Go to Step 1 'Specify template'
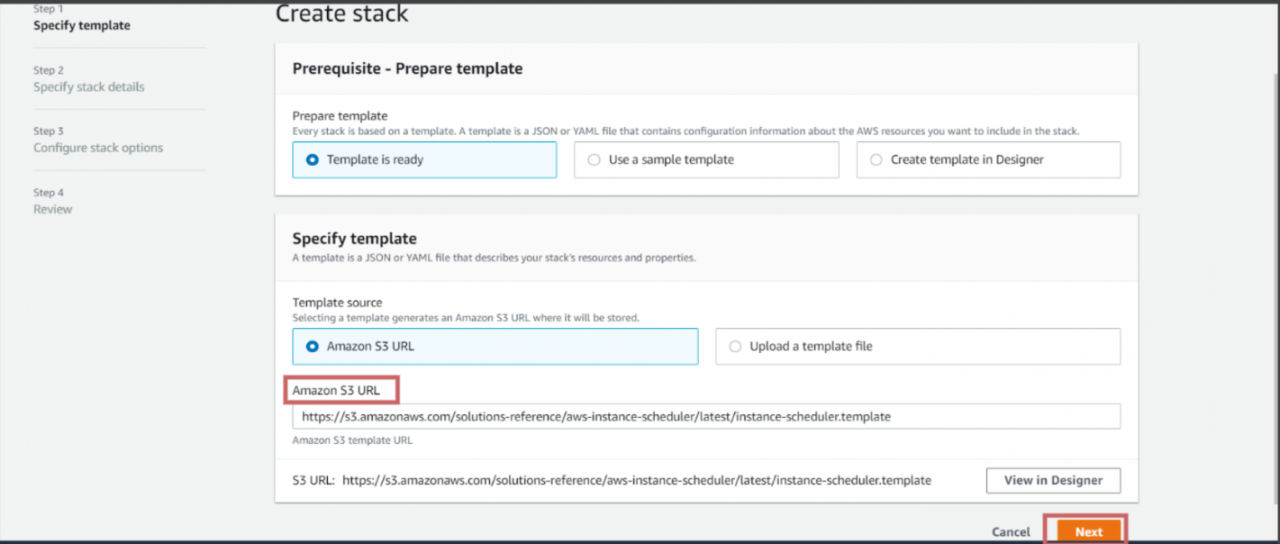Screen dimensions: 1280x544 click(82, 26)
